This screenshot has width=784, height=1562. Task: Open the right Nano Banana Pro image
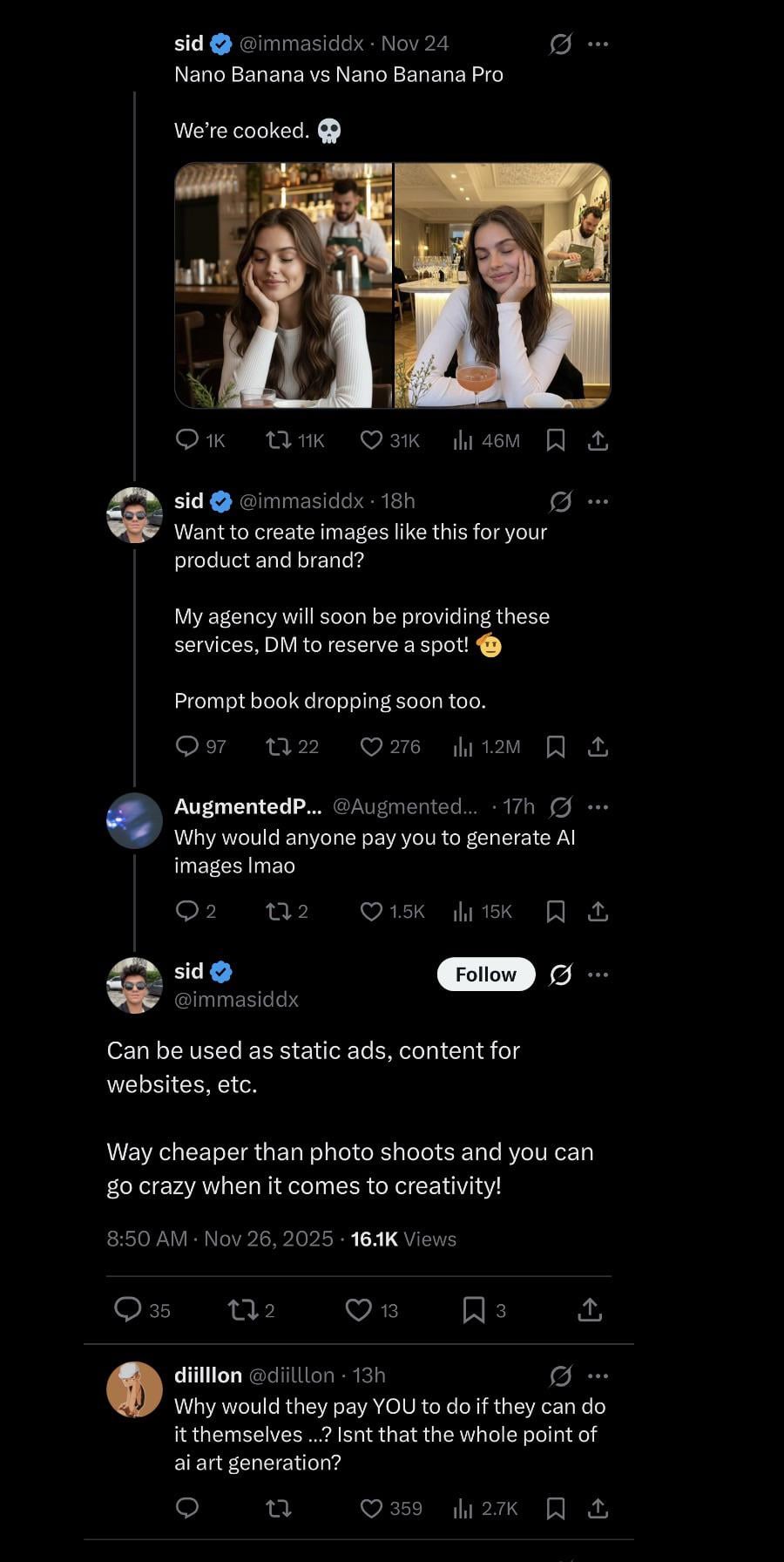click(502, 285)
